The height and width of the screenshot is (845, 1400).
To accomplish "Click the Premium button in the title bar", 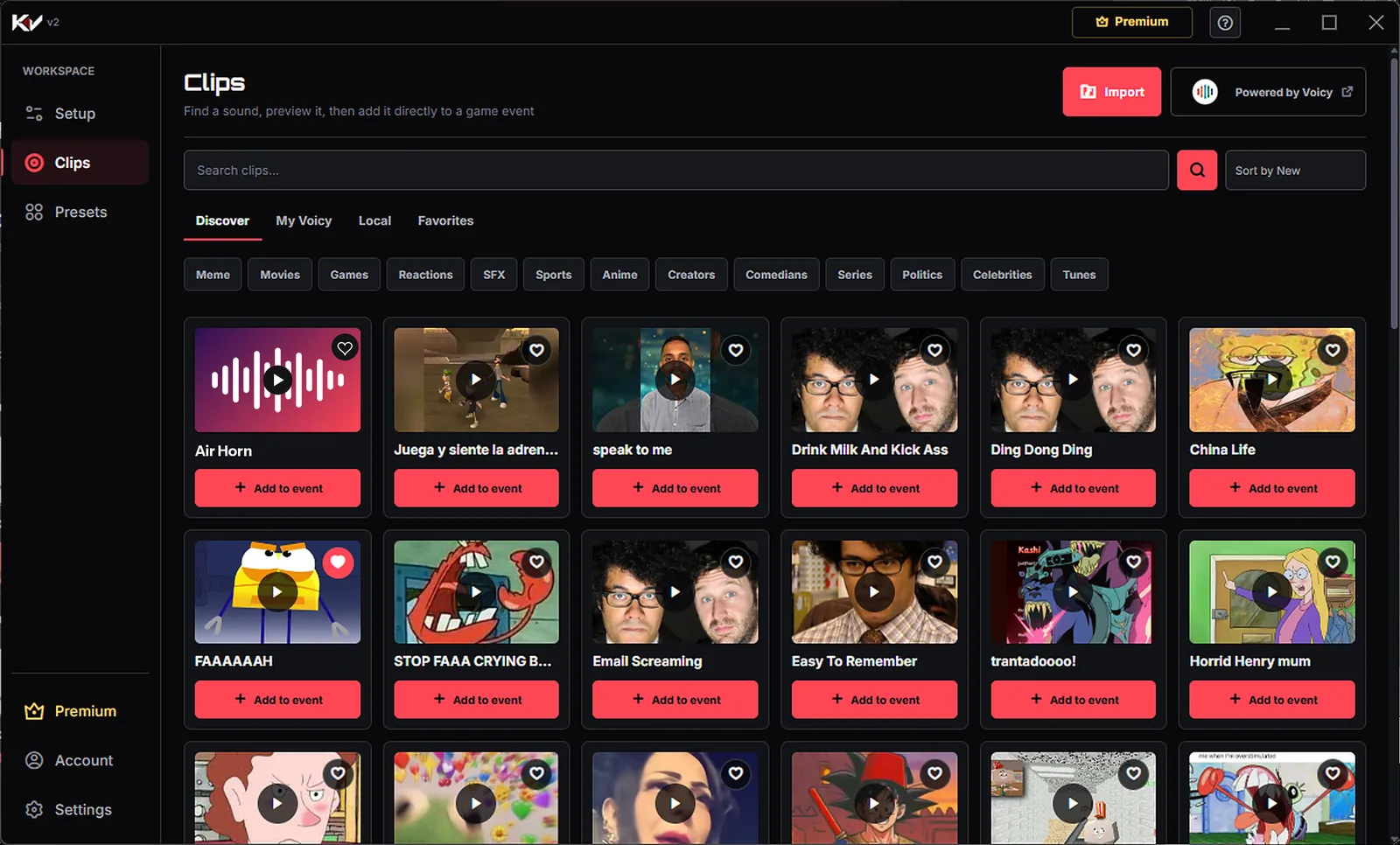I will point(1132,22).
